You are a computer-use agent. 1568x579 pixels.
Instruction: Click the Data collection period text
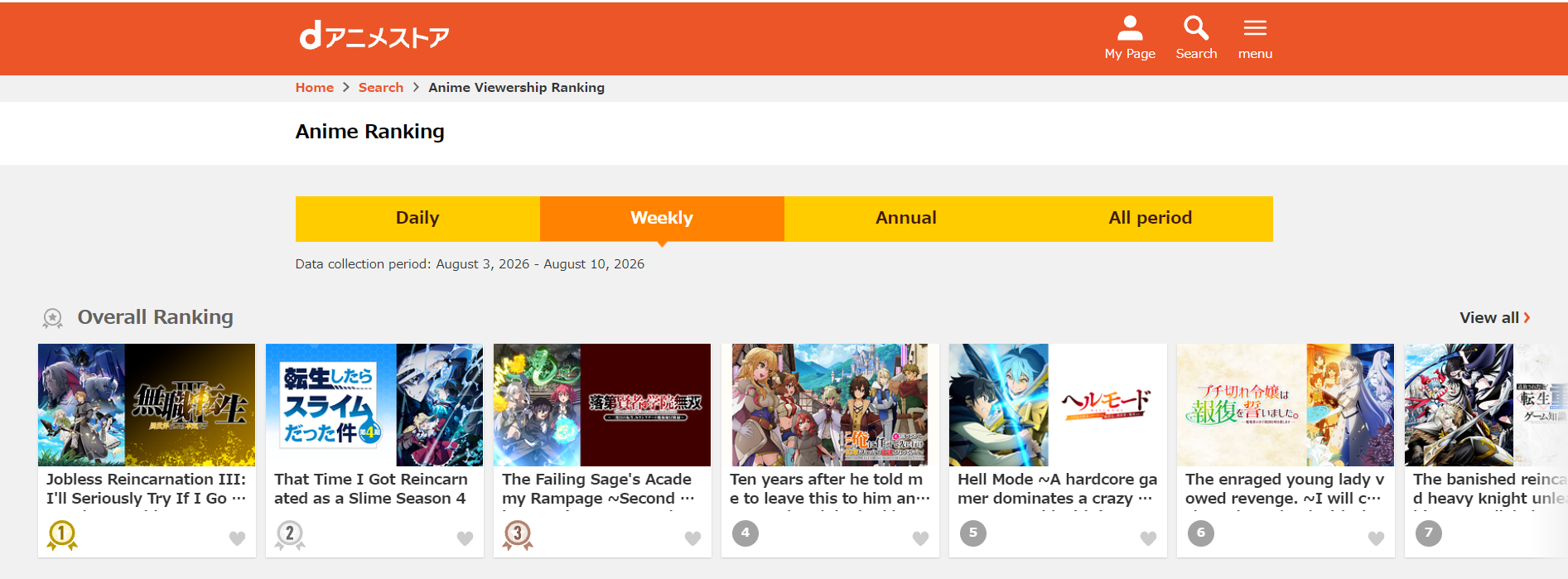click(470, 264)
